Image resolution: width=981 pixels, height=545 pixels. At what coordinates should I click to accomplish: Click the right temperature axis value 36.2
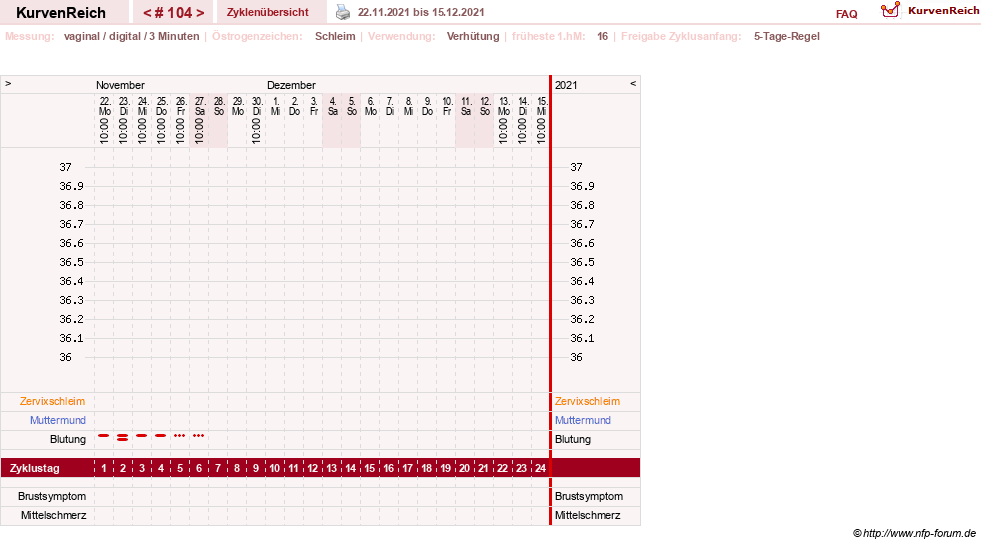582,319
